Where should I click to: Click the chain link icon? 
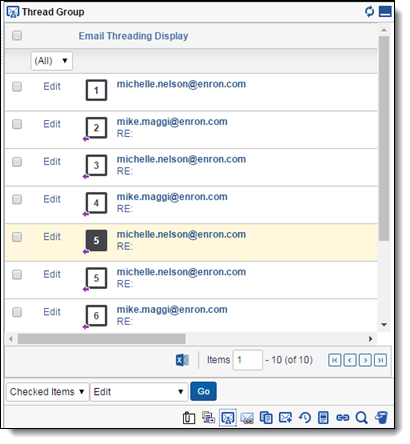342,418
